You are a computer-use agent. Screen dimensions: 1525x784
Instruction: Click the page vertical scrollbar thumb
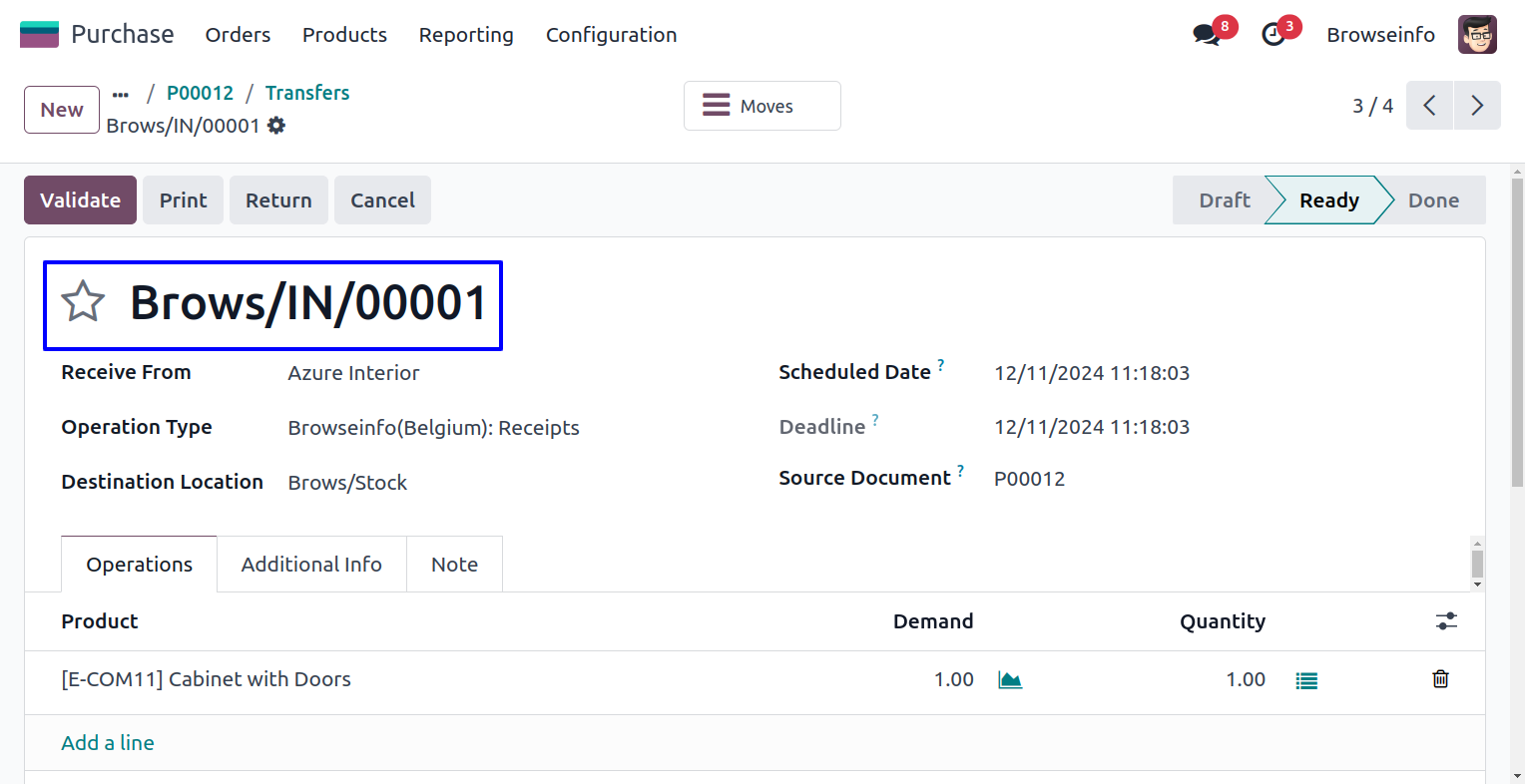pyautogui.click(x=1517, y=332)
